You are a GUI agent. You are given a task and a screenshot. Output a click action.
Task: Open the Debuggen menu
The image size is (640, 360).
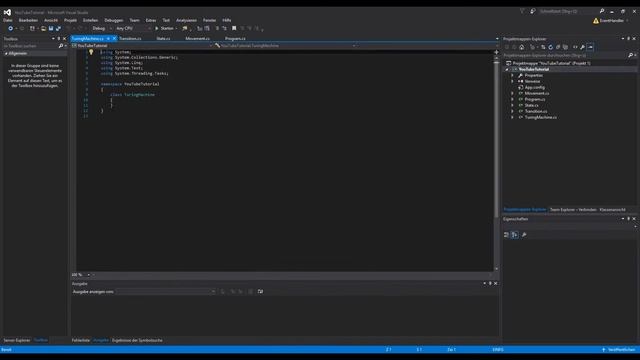[113, 20]
